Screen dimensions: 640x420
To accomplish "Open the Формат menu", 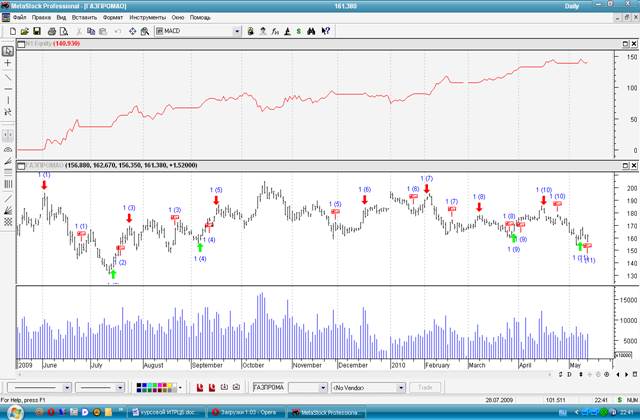I will click(113, 18).
